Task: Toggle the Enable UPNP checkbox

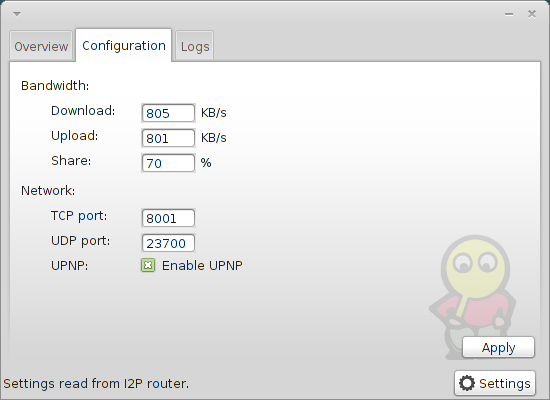Action: 148,266
